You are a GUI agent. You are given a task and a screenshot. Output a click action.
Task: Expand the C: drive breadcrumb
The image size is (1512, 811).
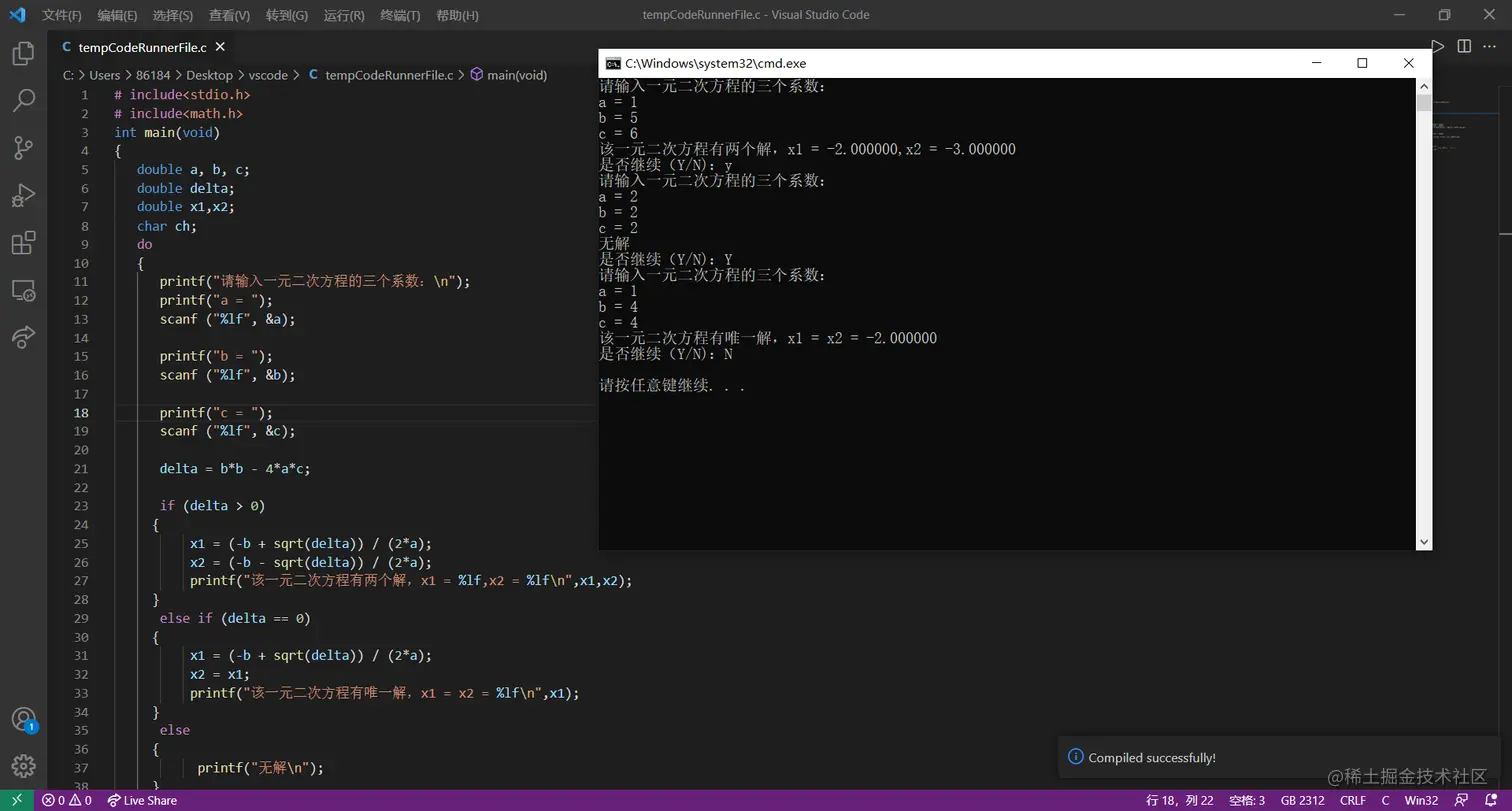click(x=68, y=75)
